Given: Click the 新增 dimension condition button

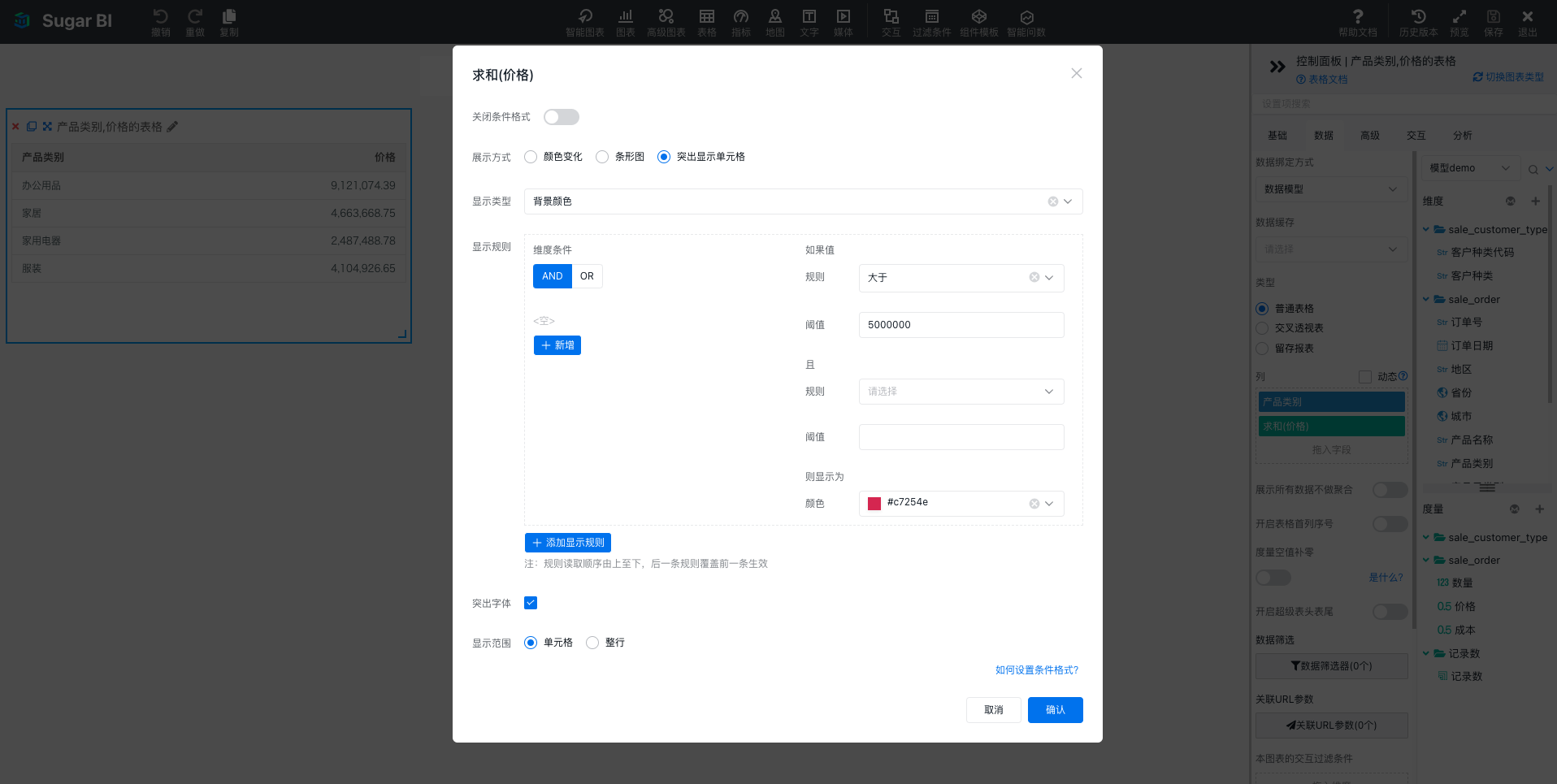Looking at the screenshot, I should tap(557, 345).
